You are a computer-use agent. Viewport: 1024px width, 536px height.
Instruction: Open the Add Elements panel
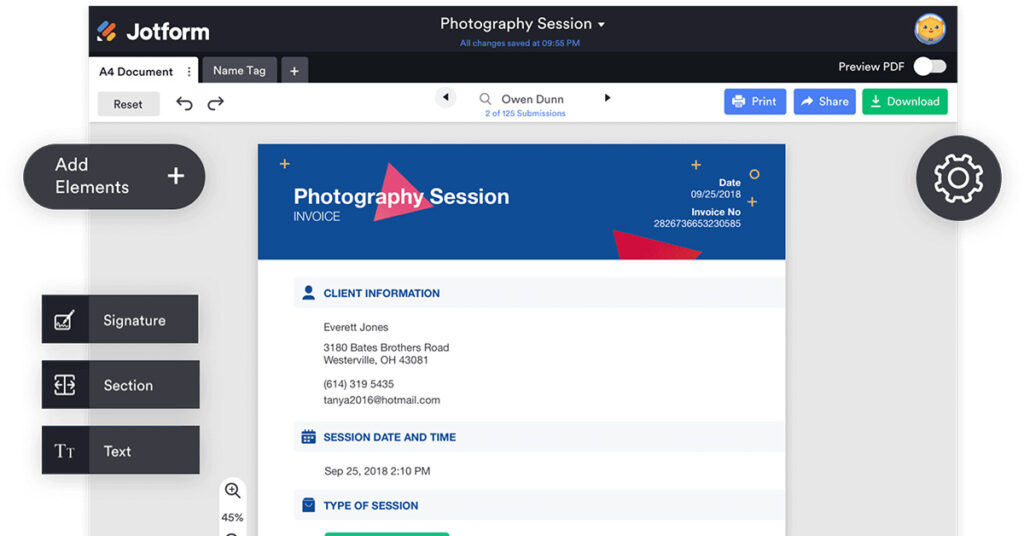click(114, 176)
